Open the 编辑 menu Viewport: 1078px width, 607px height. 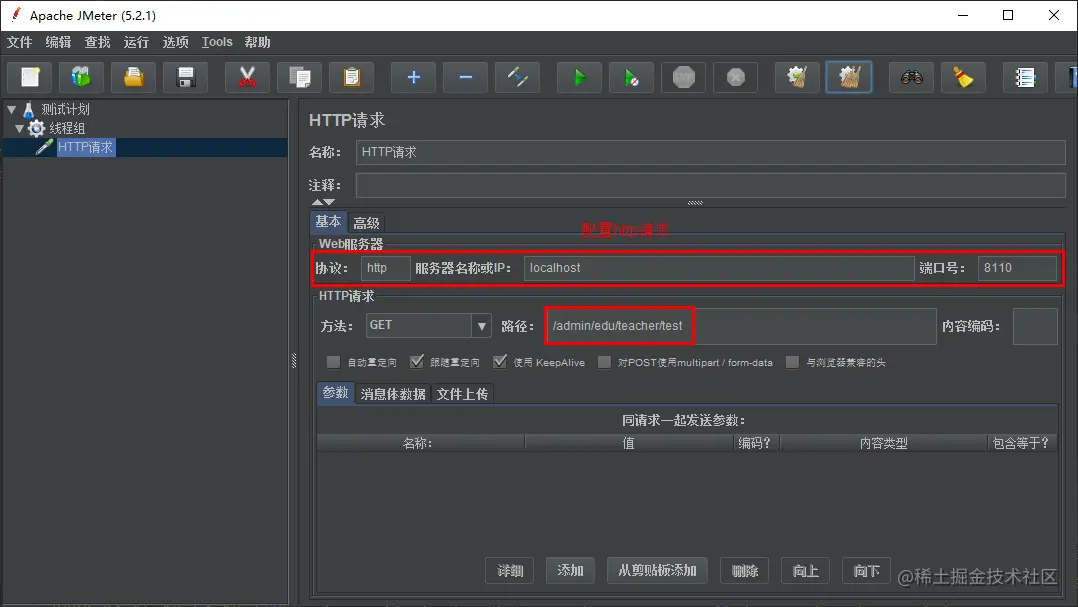tap(58, 42)
